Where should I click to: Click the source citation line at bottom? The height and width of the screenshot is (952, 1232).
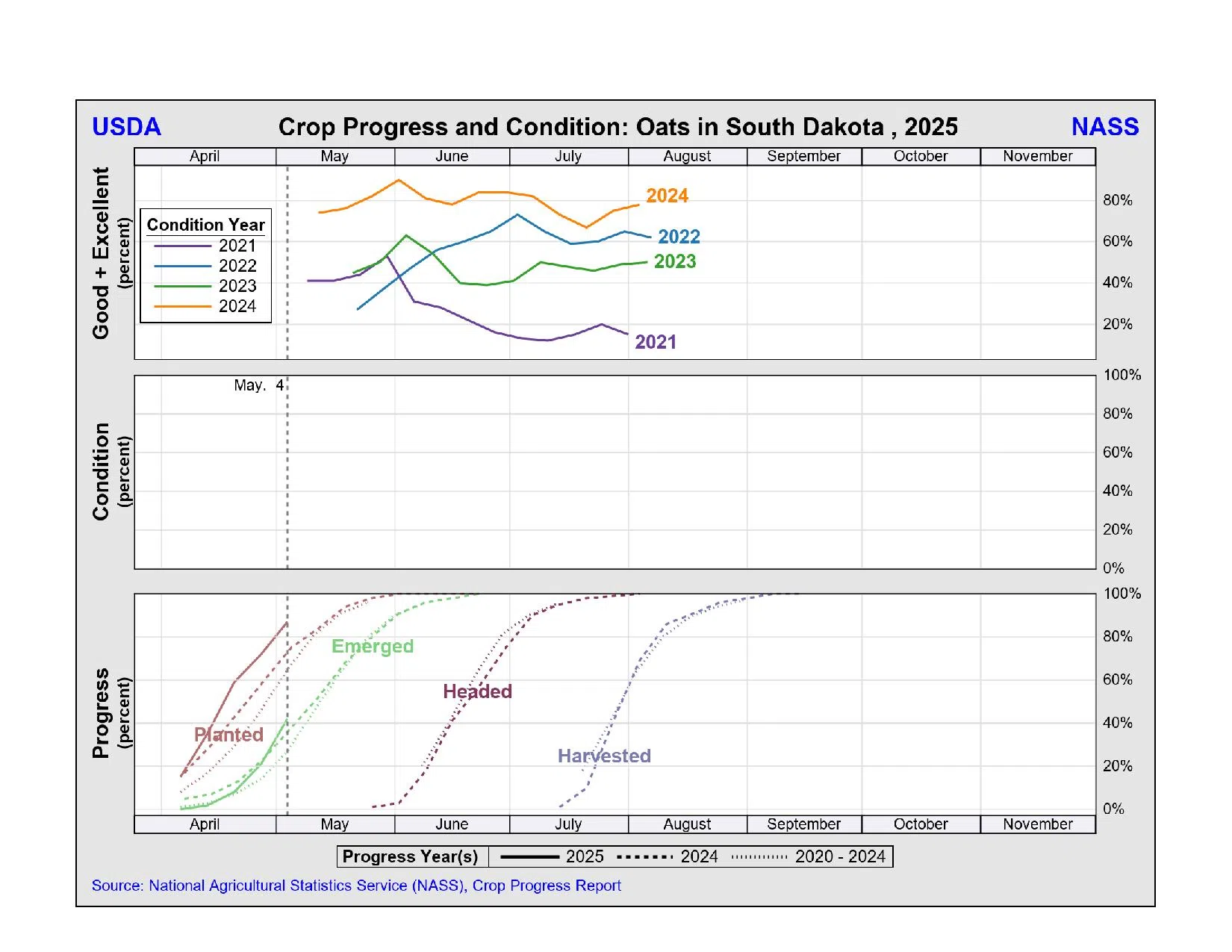(x=356, y=886)
